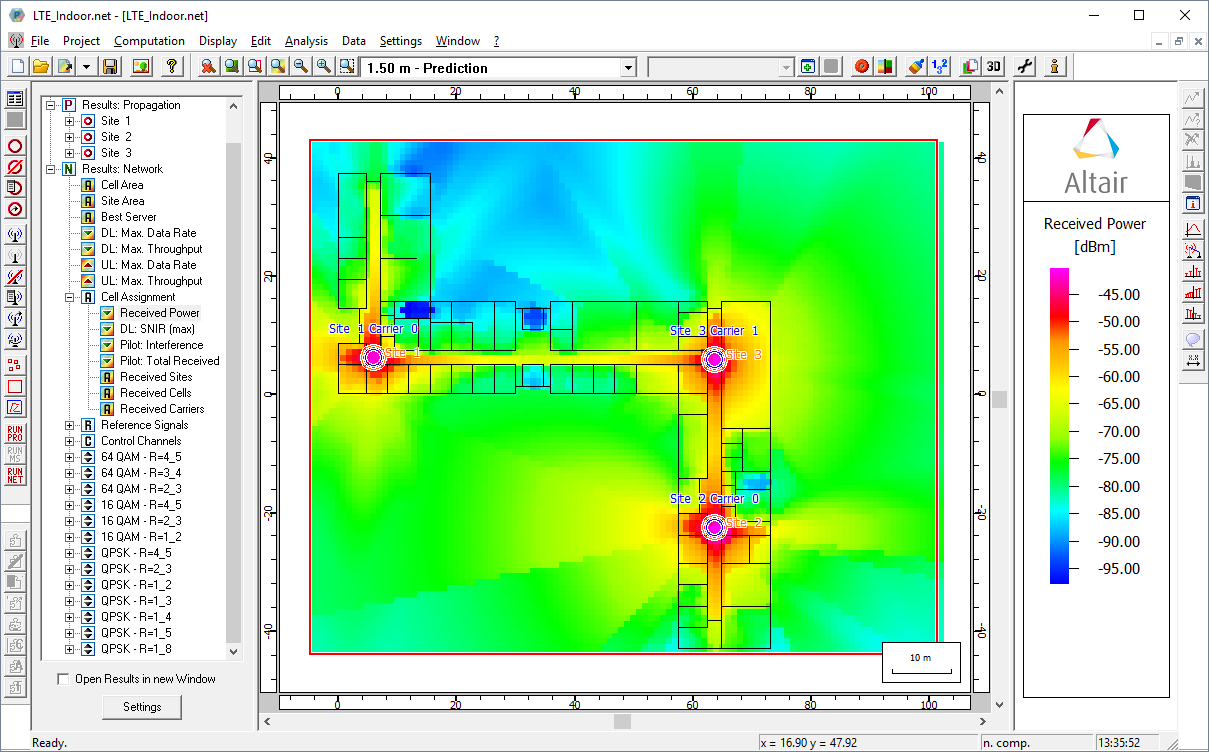Open the Analysis menu

[x=306, y=41]
